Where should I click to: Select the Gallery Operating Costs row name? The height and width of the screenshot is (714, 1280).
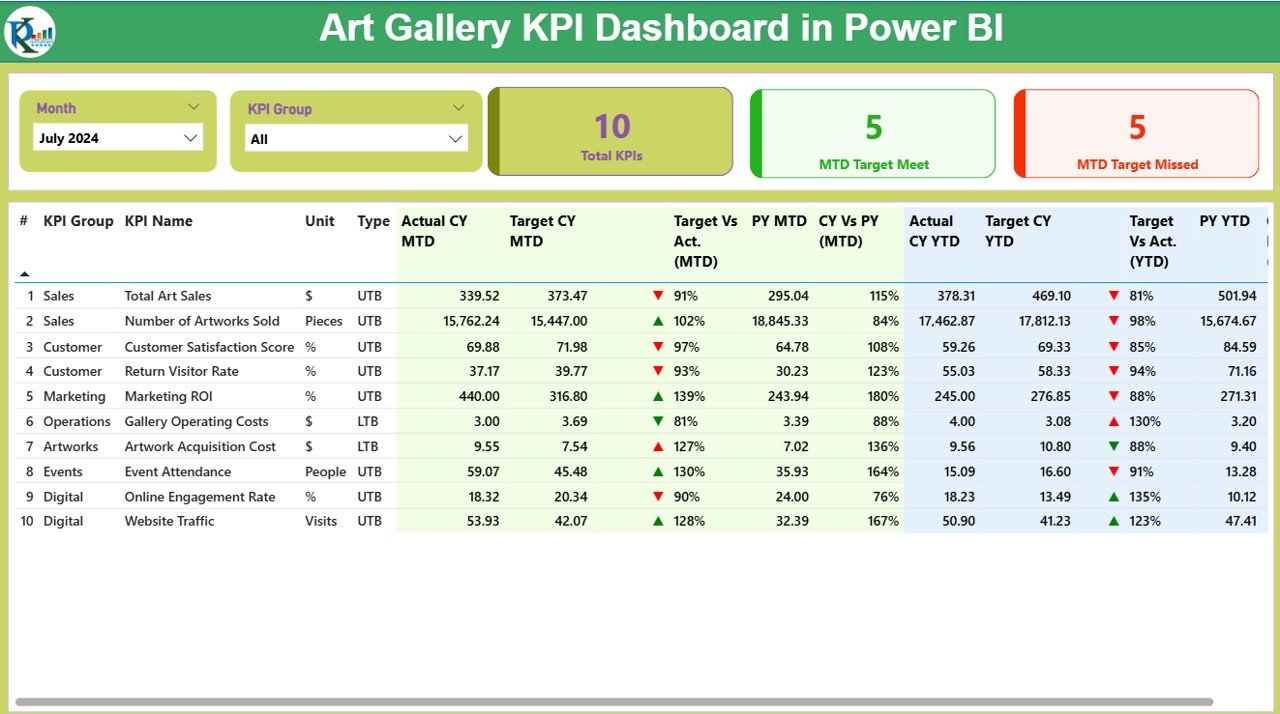point(196,421)
